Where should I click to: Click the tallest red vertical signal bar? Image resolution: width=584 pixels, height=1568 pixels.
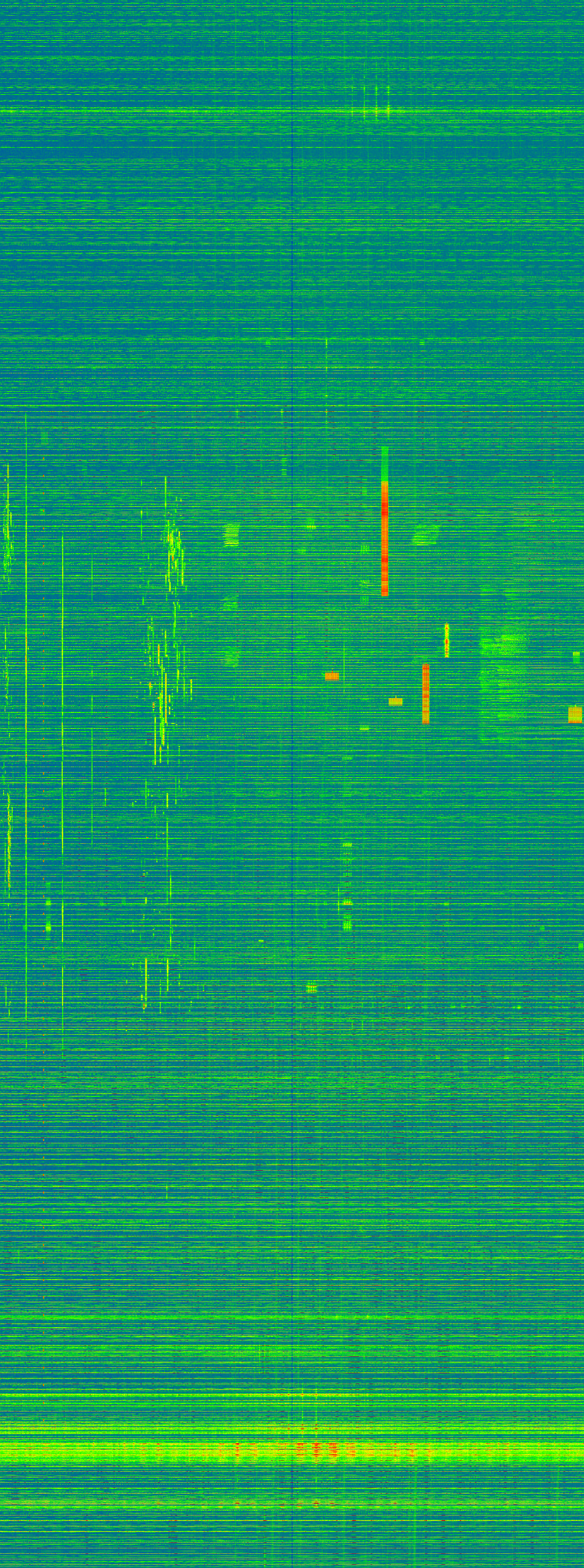pos(384,539)
